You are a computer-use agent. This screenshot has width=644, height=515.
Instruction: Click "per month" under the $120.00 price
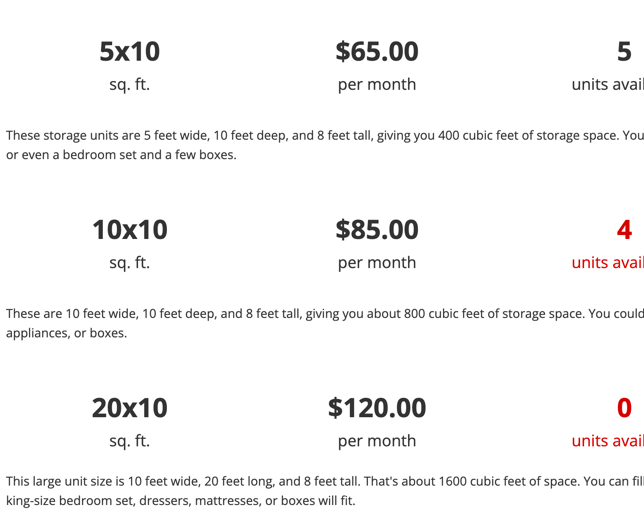(377, 440)
